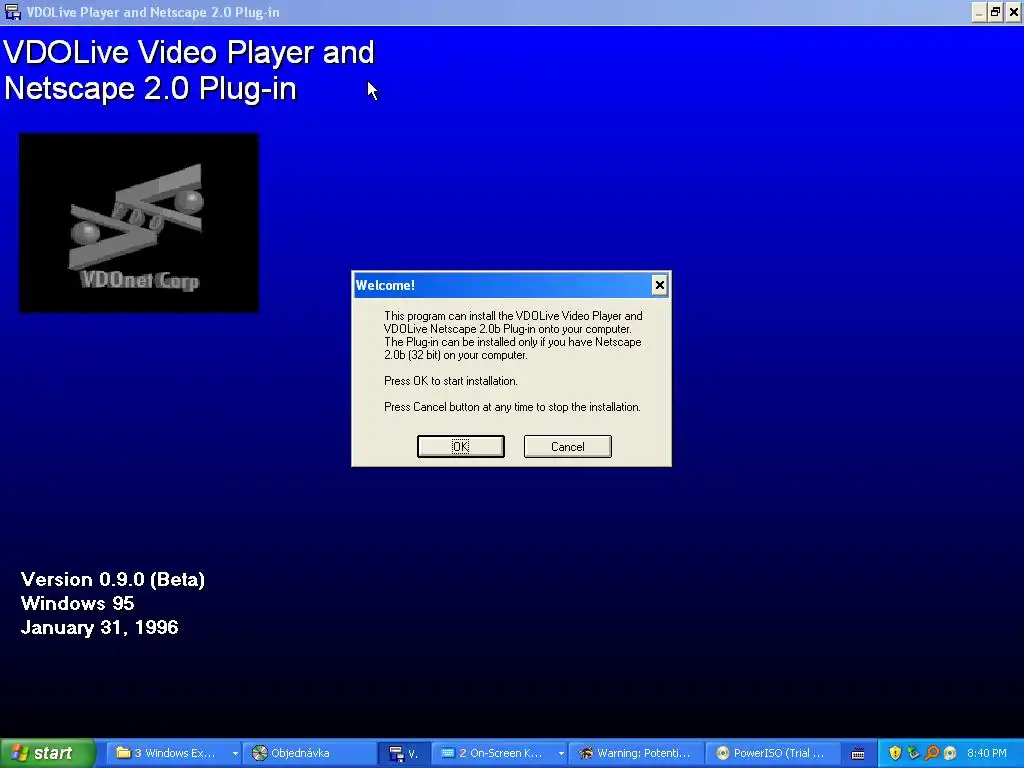Switch to the Objednávka taskbar window
1024x768 pixels.
coord(311,753)
